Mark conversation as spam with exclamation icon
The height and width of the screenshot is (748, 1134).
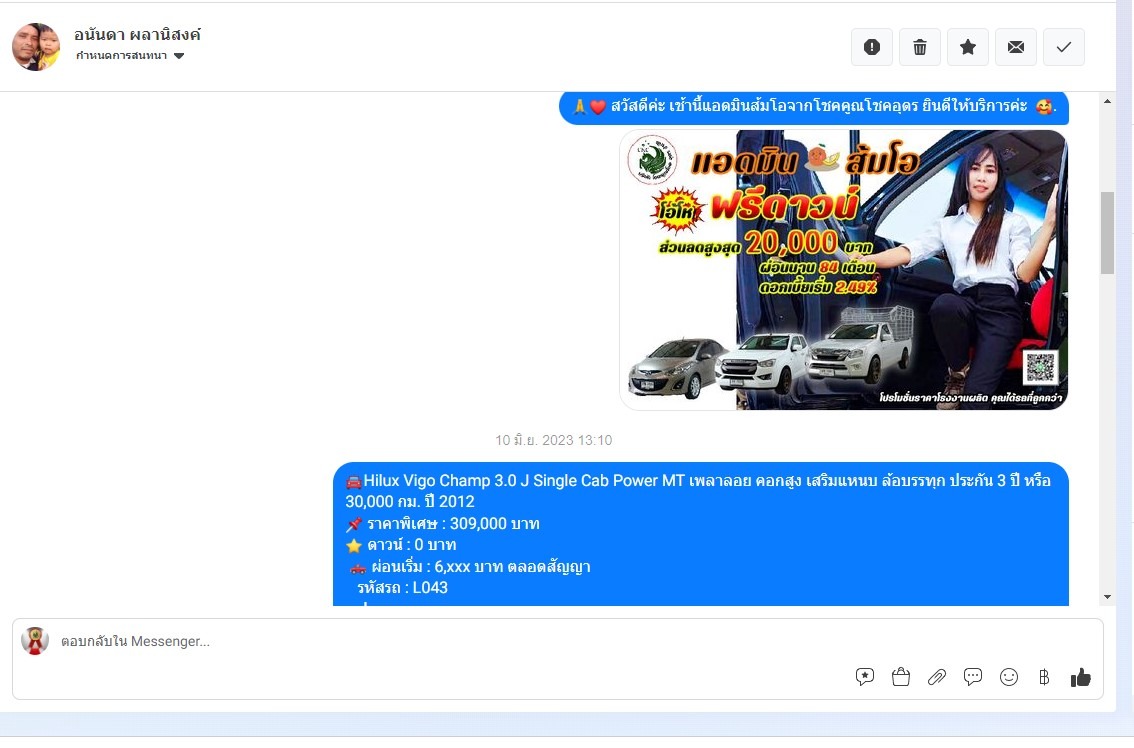pos(872,47)
